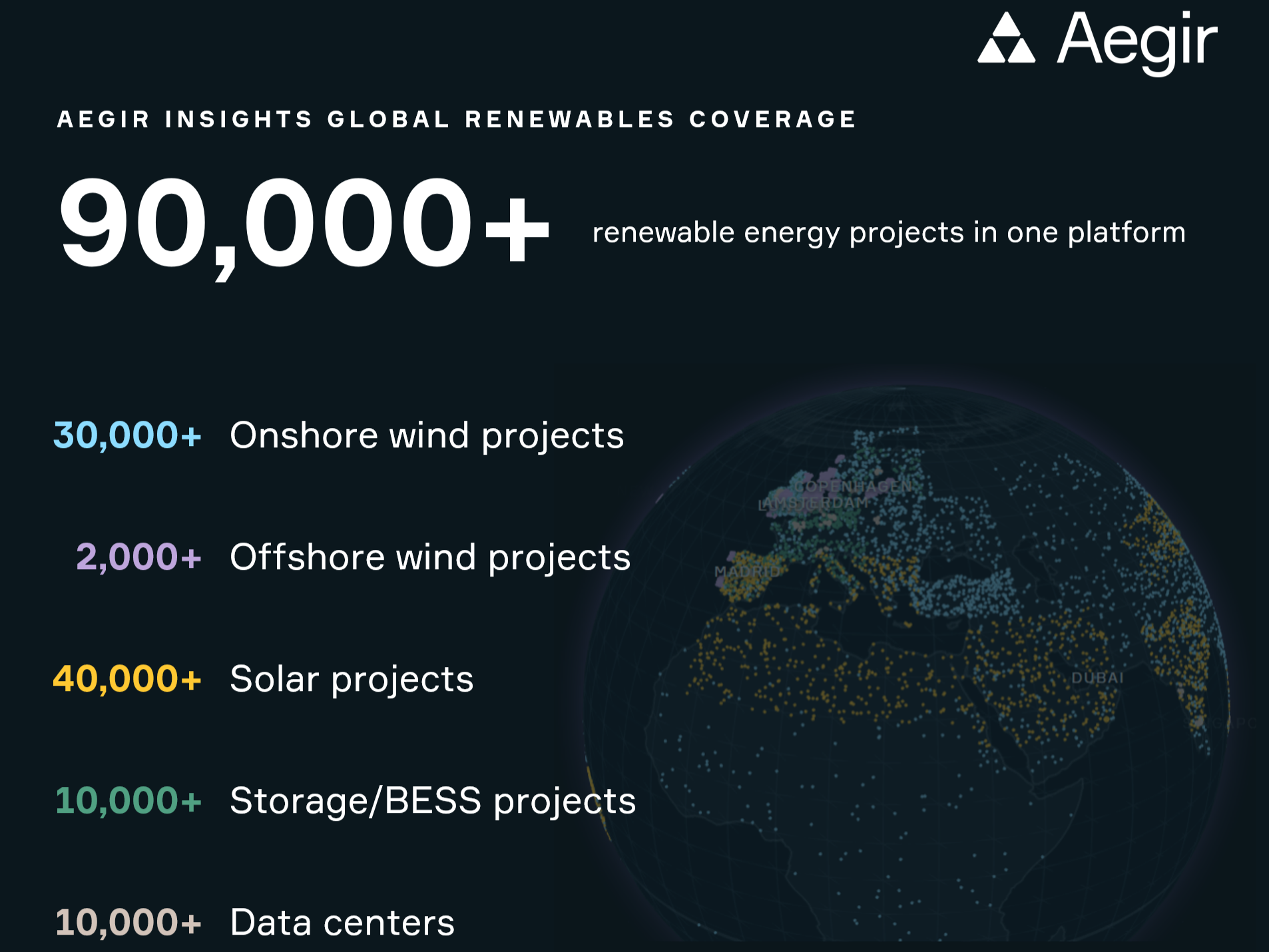
Task: Click the COPENHAGEN label on the globe
Action: coord(853,487)
